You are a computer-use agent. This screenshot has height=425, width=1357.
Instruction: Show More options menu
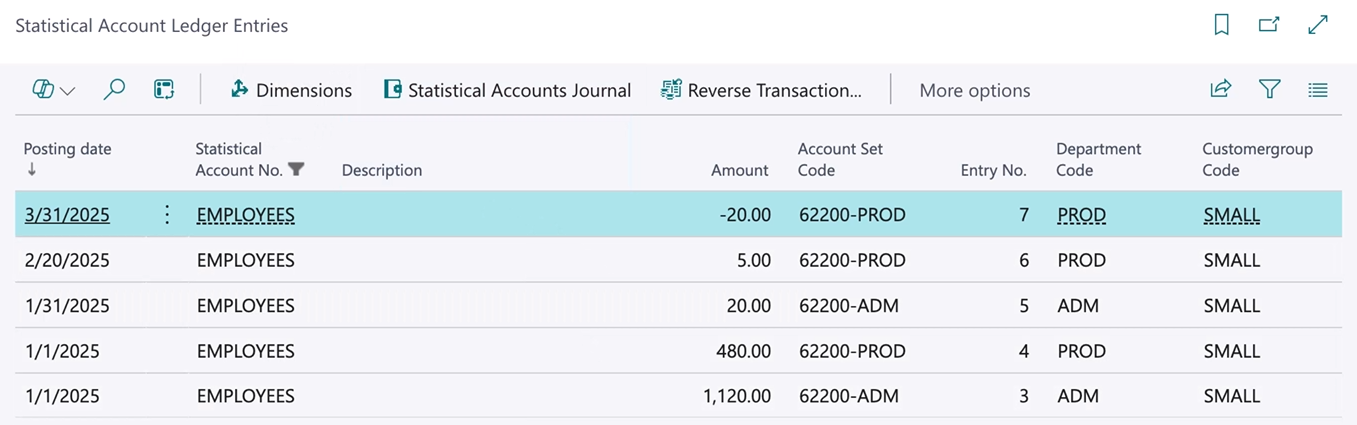pos(975,90)
